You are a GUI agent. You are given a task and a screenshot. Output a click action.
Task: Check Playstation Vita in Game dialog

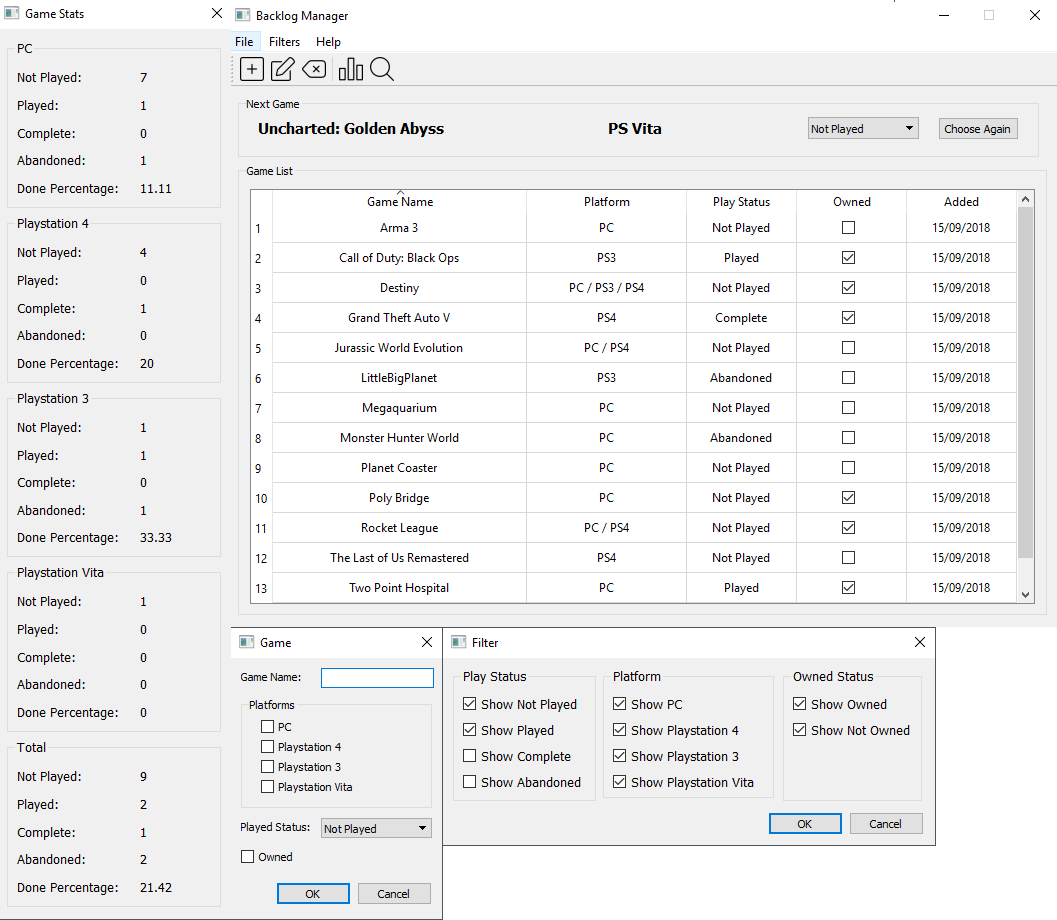(268, 787)
